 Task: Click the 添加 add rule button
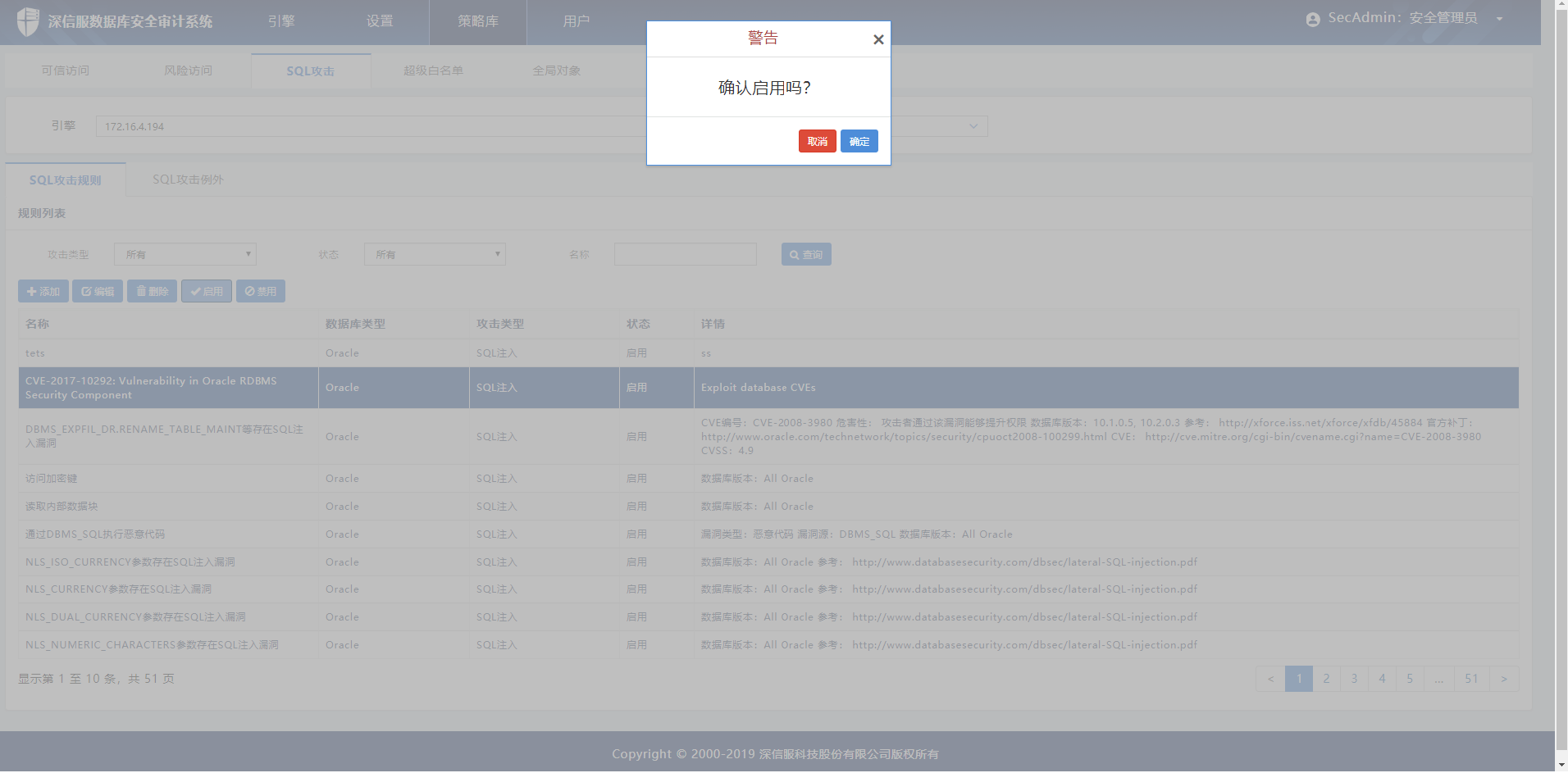pyautogui.click(x=43, y=292)
